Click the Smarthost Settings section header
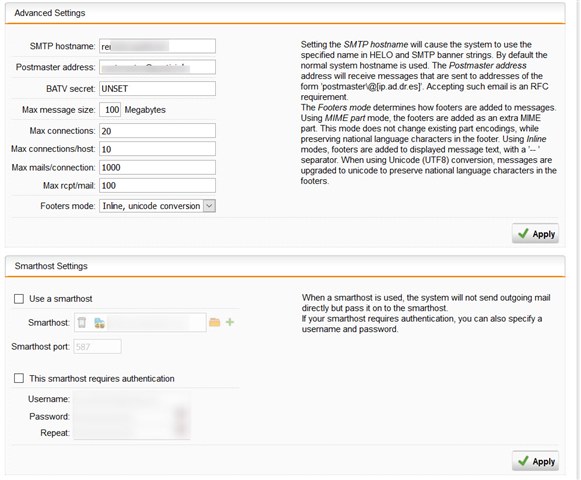Viewport: 581px width, 480px height. 51,266
